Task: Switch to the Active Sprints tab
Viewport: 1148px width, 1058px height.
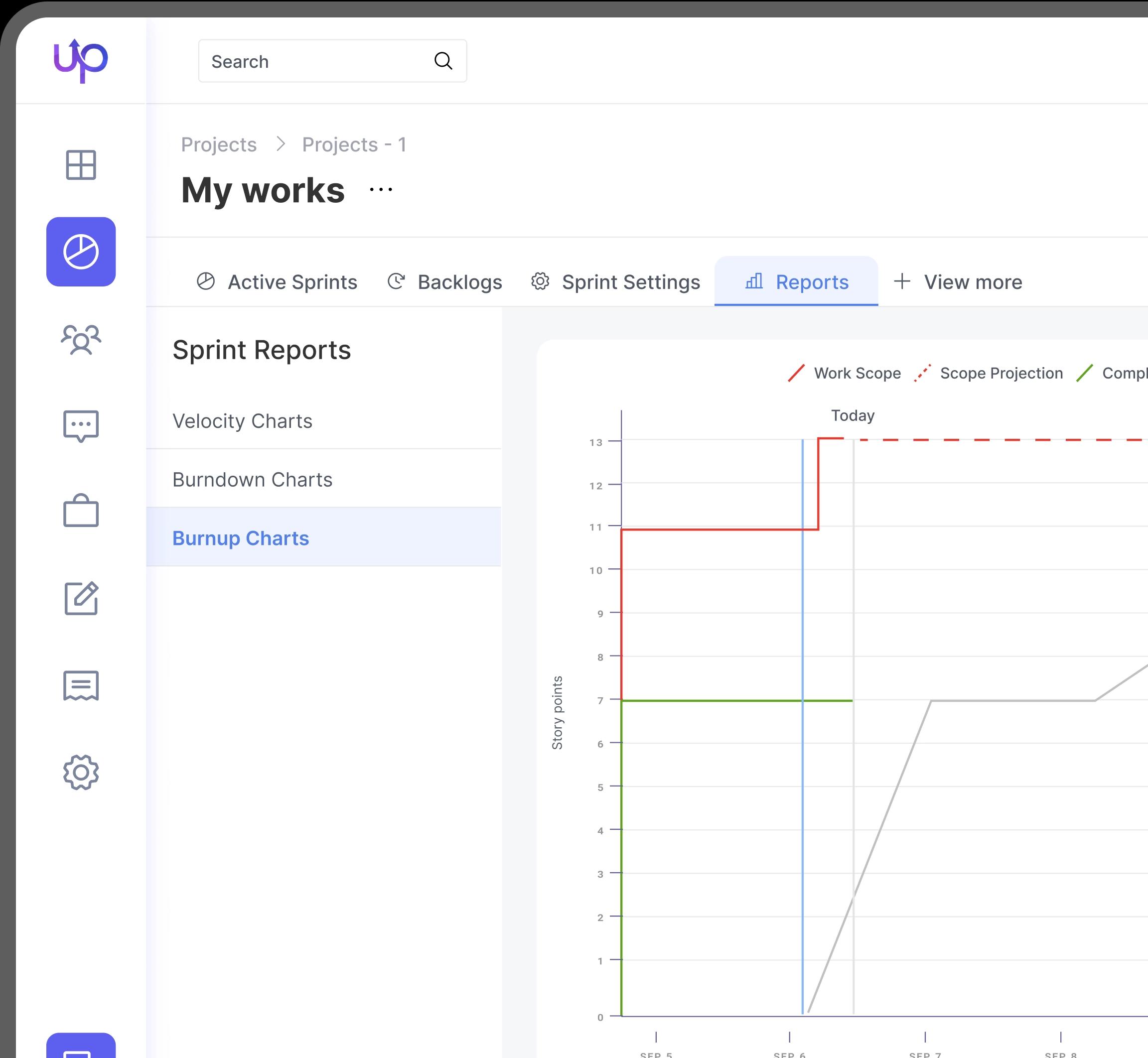Action: (277, 281)
